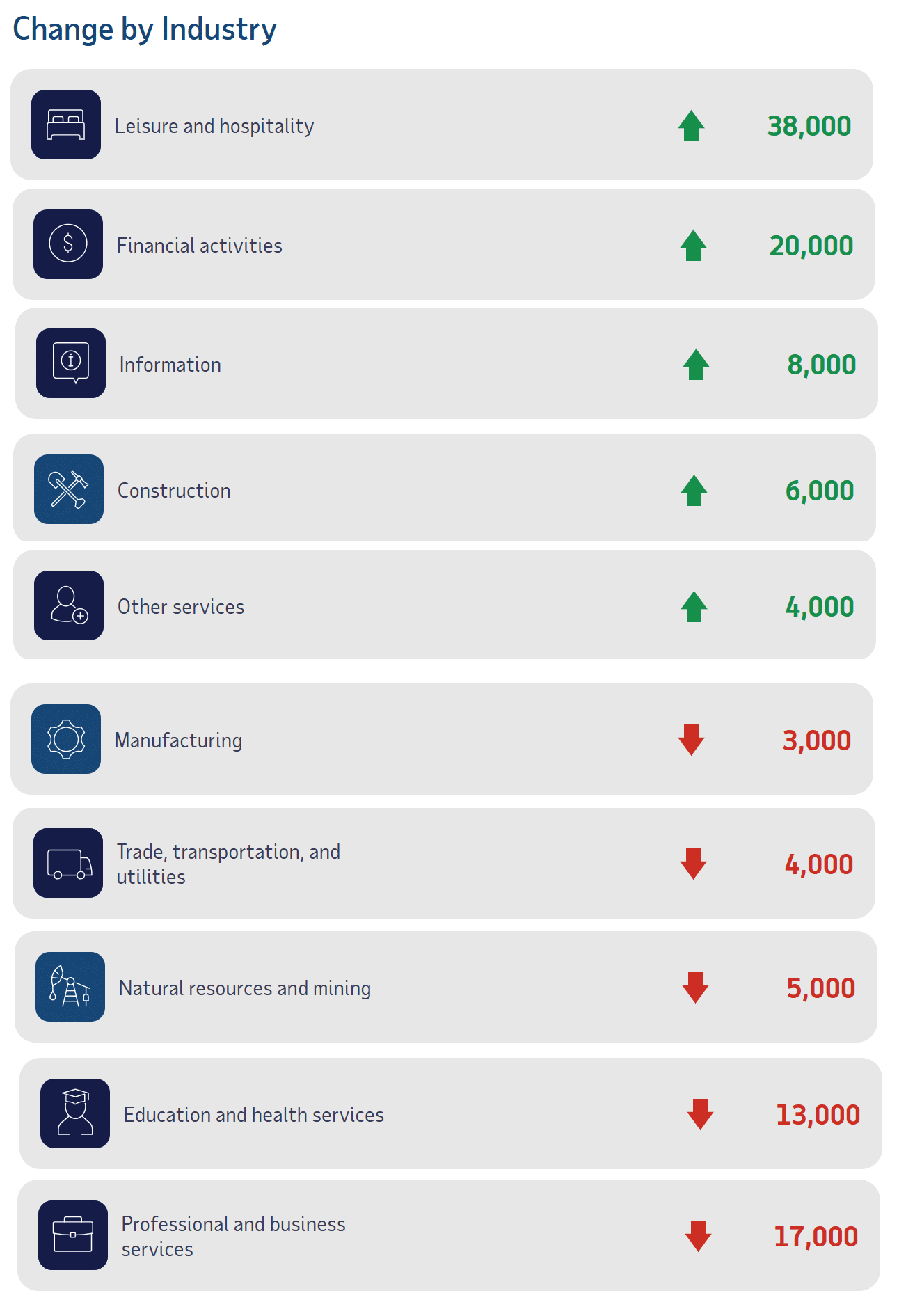Select the Other services person icon
This screenshot has width=899, height=1316.
point(69,605)
